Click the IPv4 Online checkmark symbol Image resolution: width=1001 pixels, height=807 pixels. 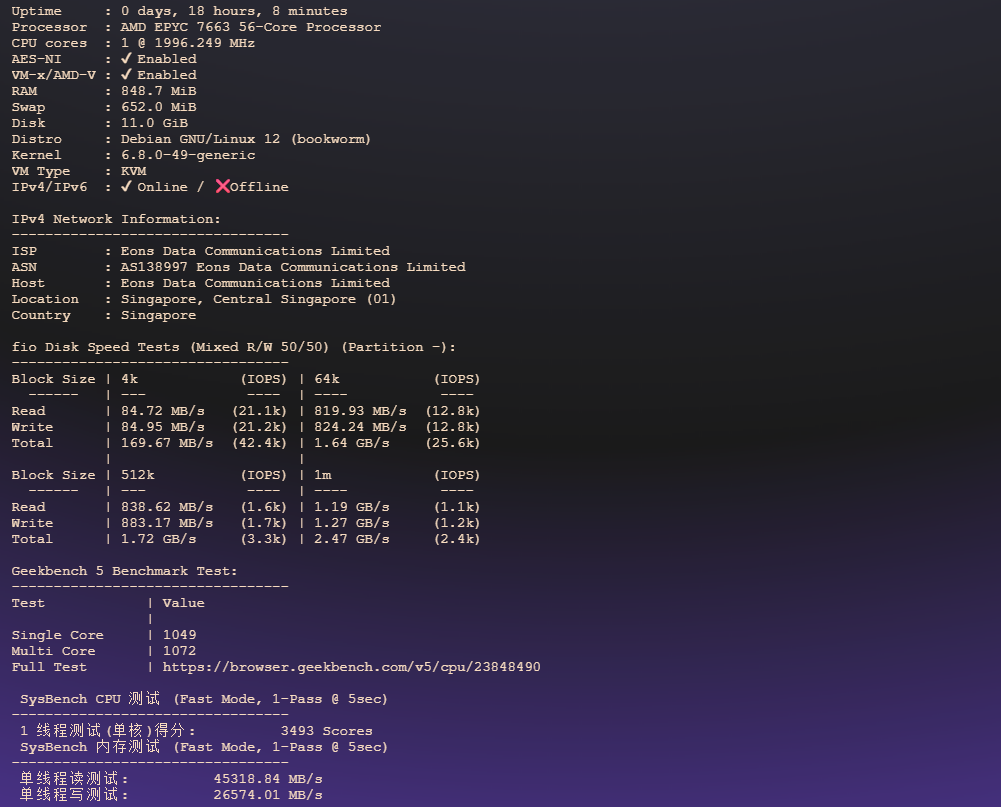click(x=125, y=186)
